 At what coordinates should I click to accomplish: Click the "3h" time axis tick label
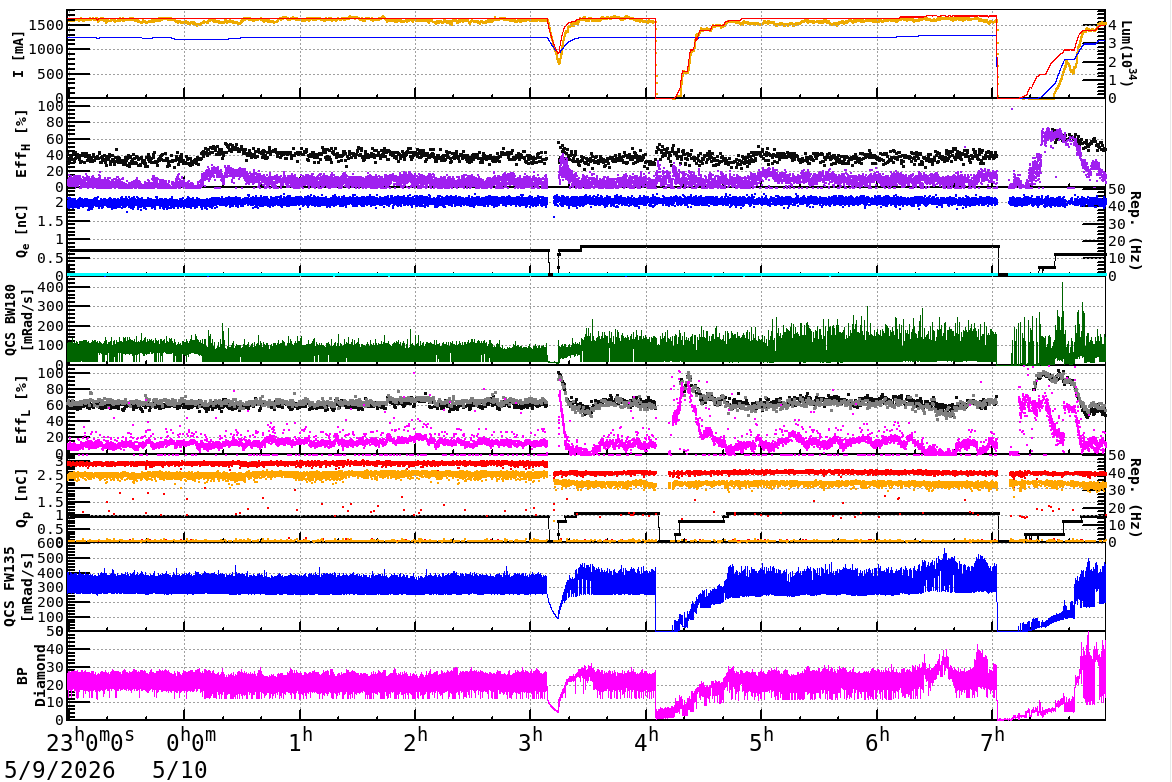pyautogui.click(x=531, y=741)
